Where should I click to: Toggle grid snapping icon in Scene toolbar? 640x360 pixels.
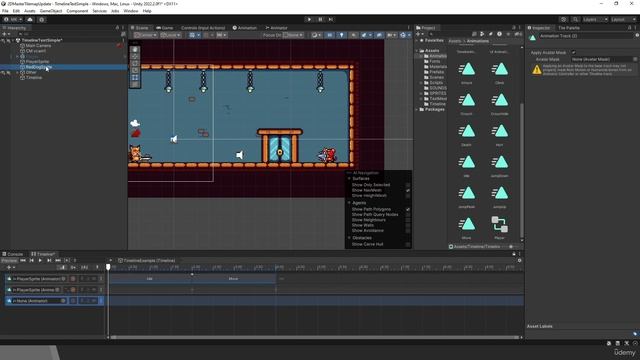tap(192, 35)
